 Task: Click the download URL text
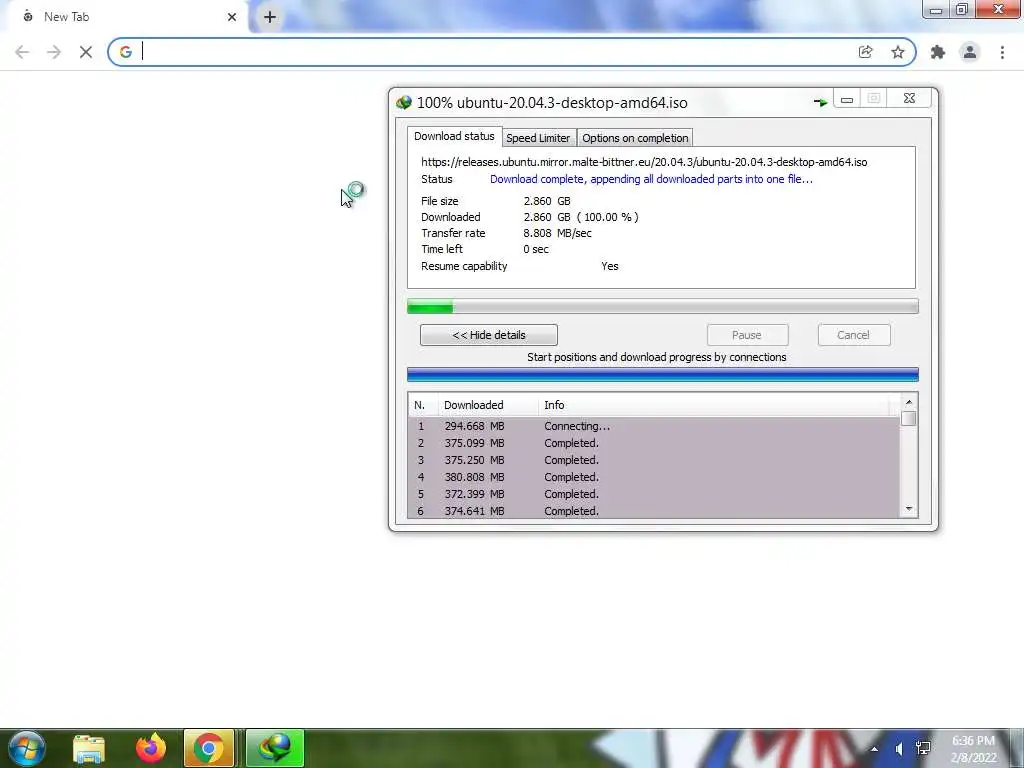tap(644, 162)
